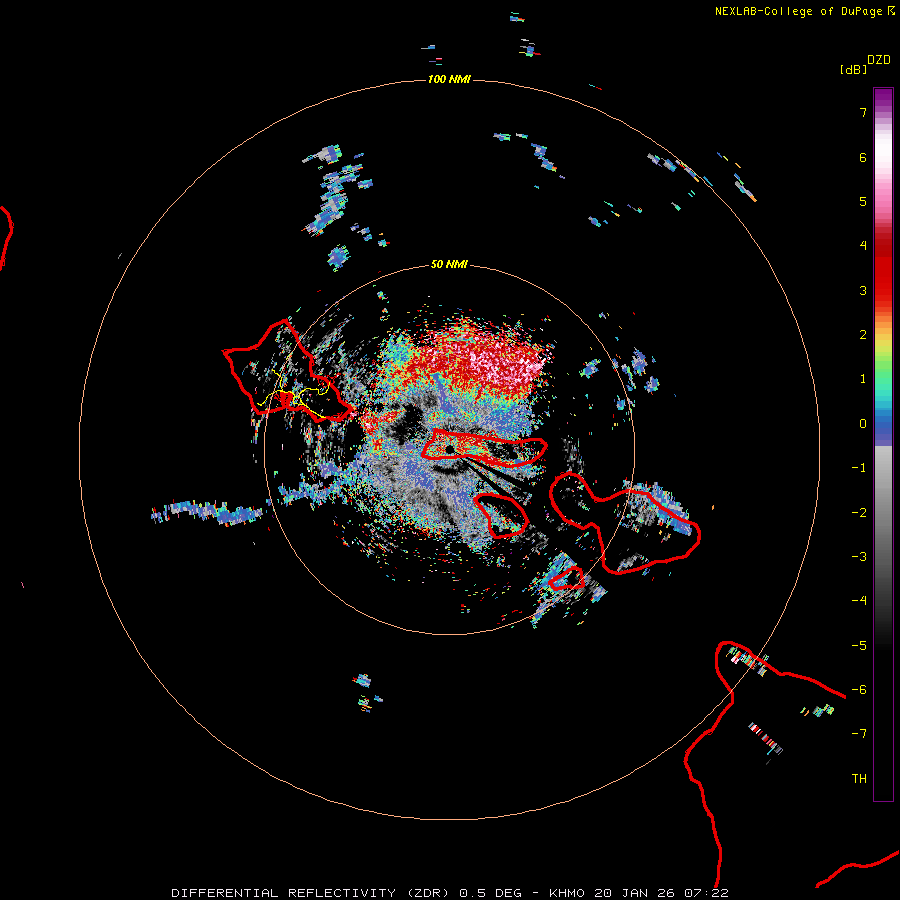Click the blue band of the color bar
Viewport: 900px width, 900px height.
coord(883,428)
